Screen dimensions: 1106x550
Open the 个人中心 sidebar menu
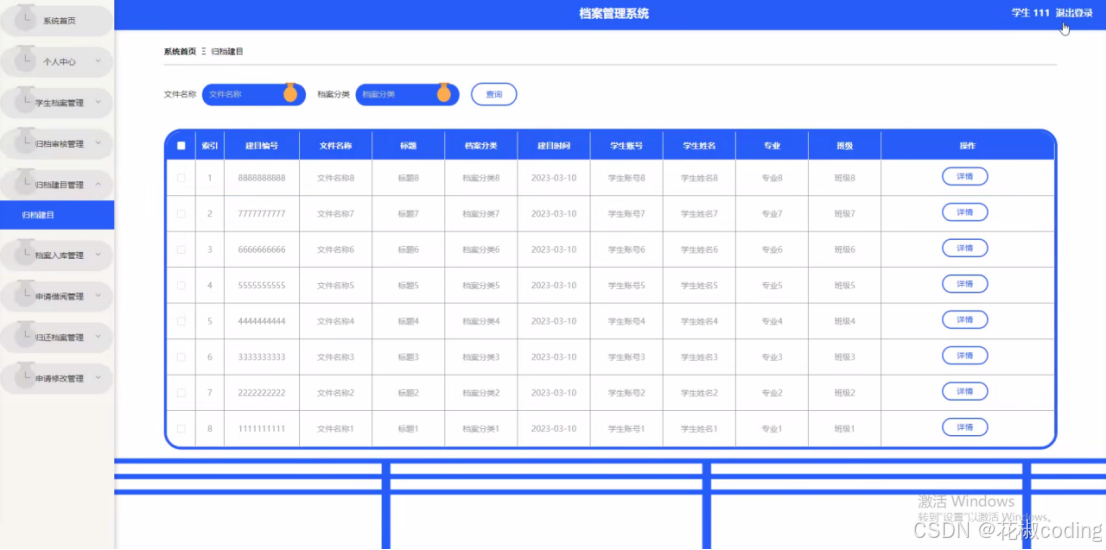tap(56, 62)
